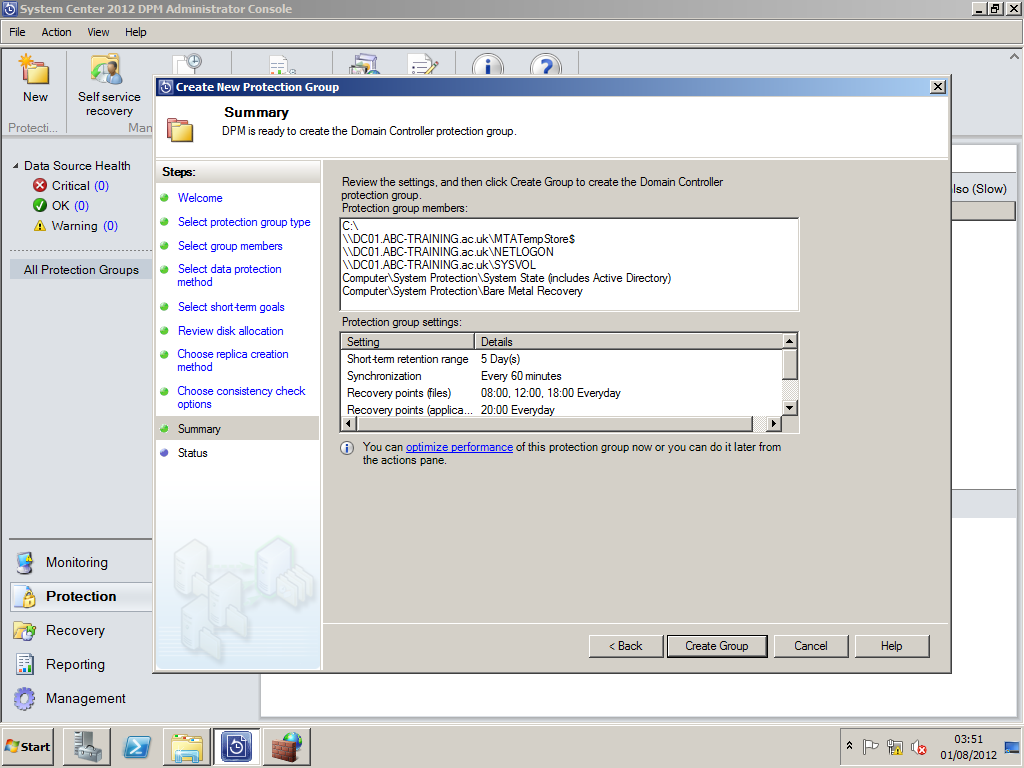Click the Action Center flag tray icon
This screenshot has width=1024, height=768.
coord(871,746)
